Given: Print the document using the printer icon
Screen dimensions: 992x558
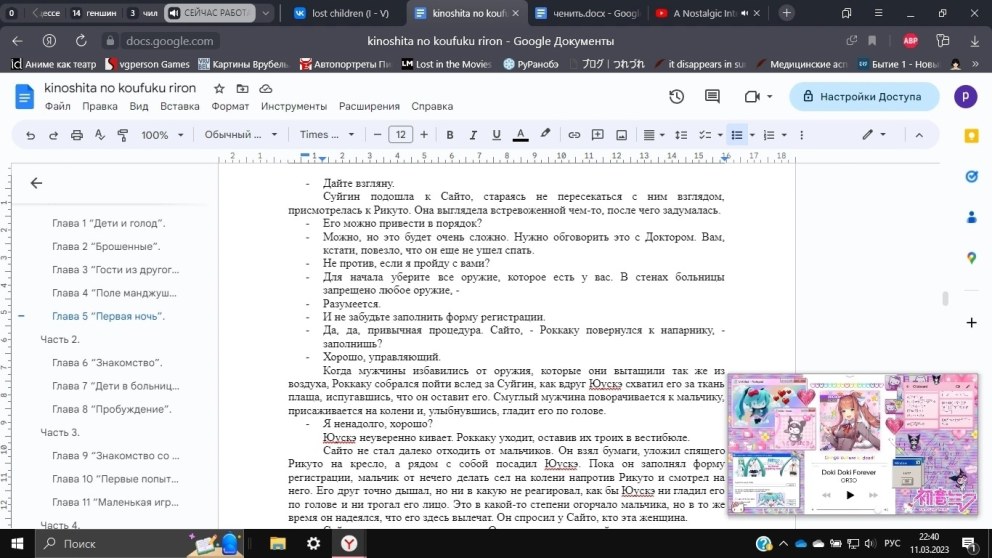Looking at the screenshot, I should (x=77, y=135).
